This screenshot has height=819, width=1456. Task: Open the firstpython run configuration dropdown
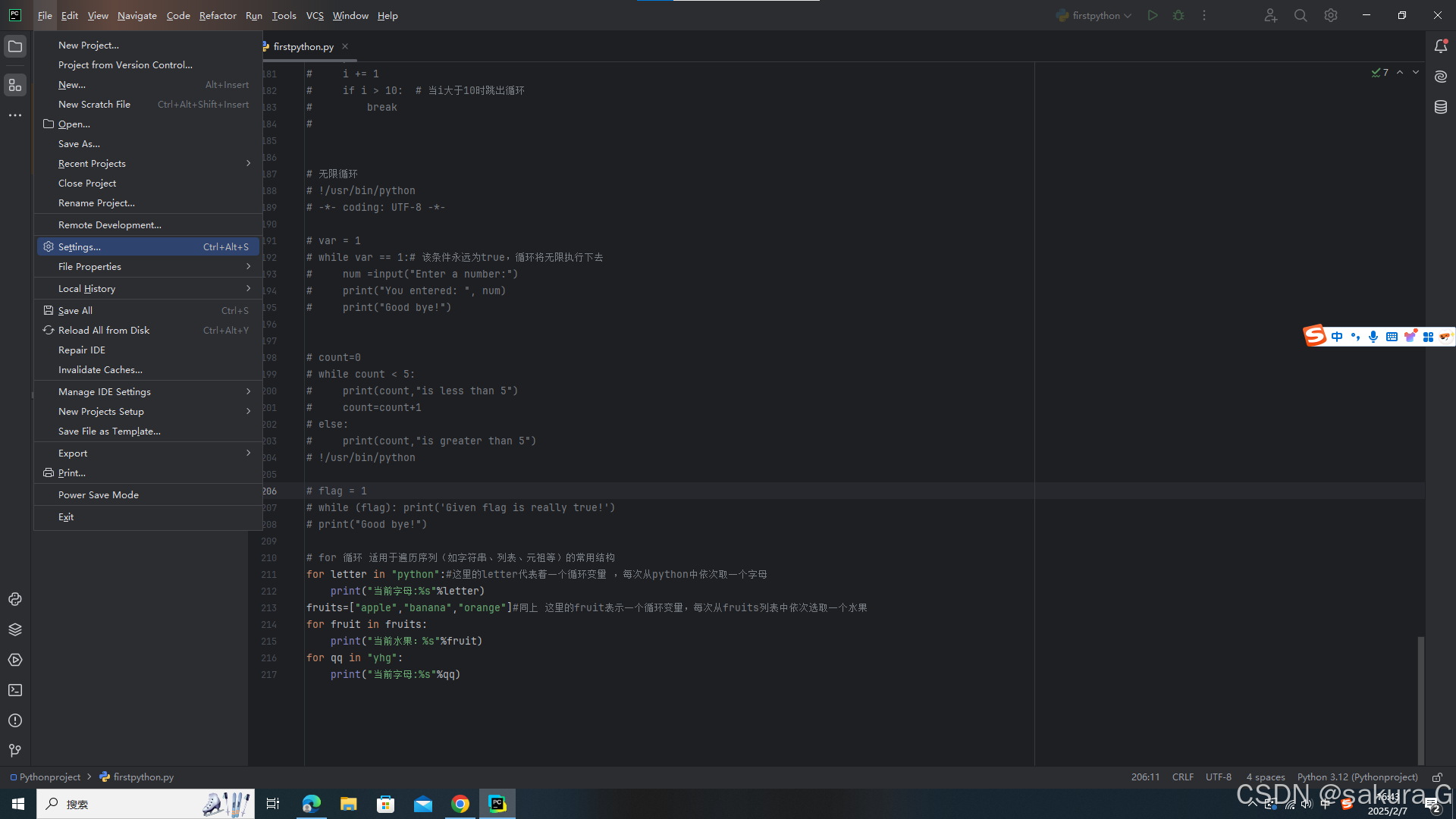click(1095, 15)
